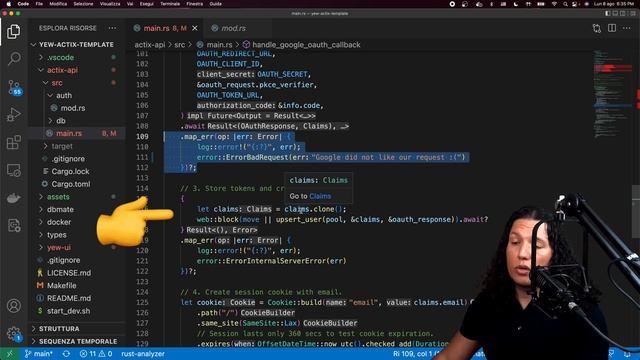The height and width of the screenshot is (360, 640).
Task: Expand the SEQUENZA TEMPORALE timeline section
Action: [77, 341]
